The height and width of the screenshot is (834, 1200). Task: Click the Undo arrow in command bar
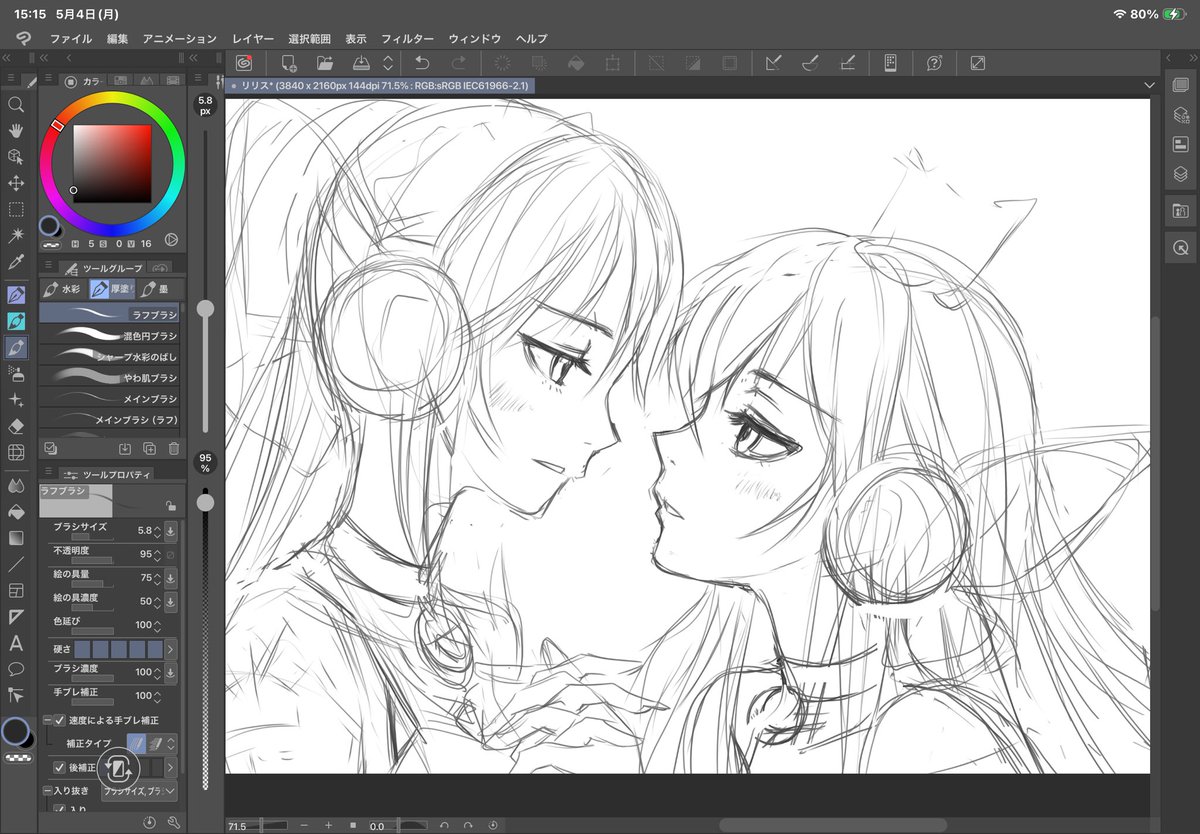click(x=422, y=63)
